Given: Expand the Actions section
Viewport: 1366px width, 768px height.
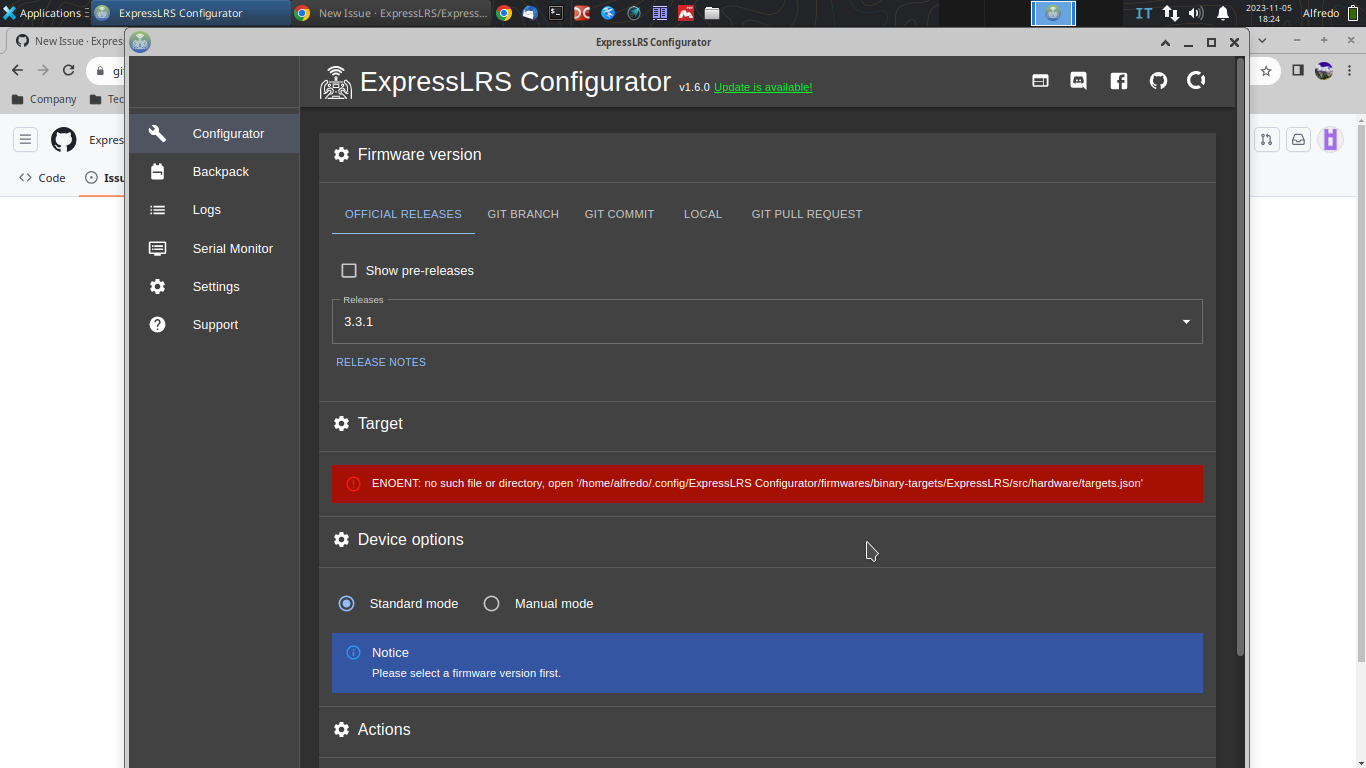Looking at the screenshot, I should tap(384, 729).
